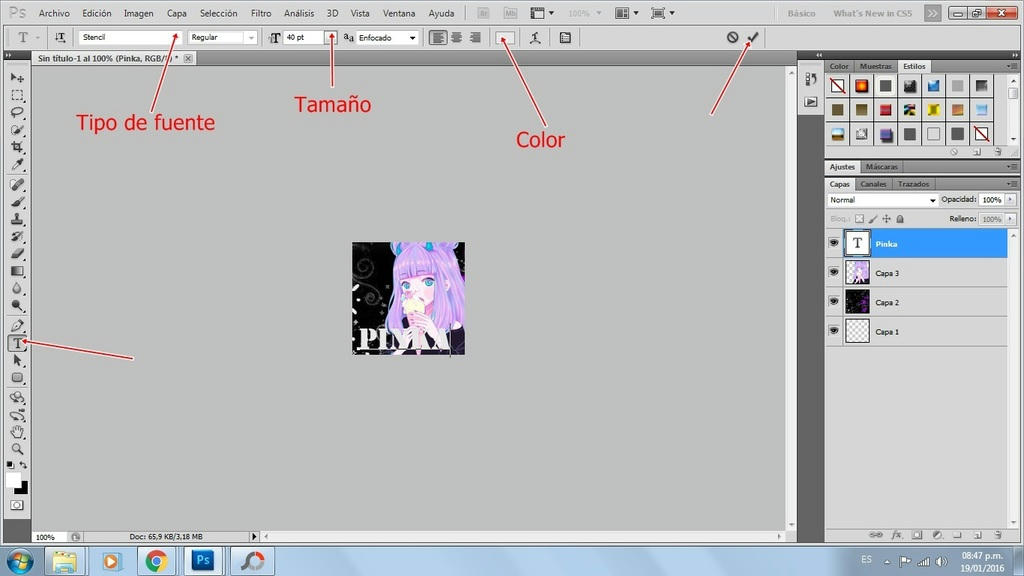Select the Rectangle shape tool
This screenshot has height=576, width=1024.
click(17, 377)
